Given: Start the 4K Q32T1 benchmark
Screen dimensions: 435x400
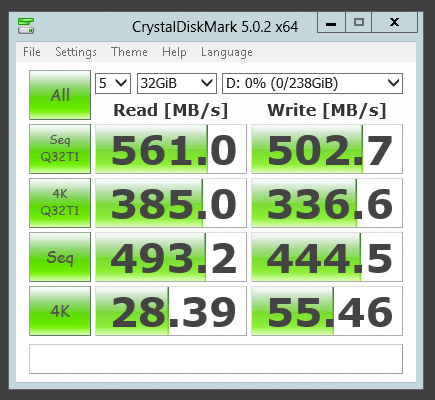Looking at the screenshot, I should [x=60, y=203].
